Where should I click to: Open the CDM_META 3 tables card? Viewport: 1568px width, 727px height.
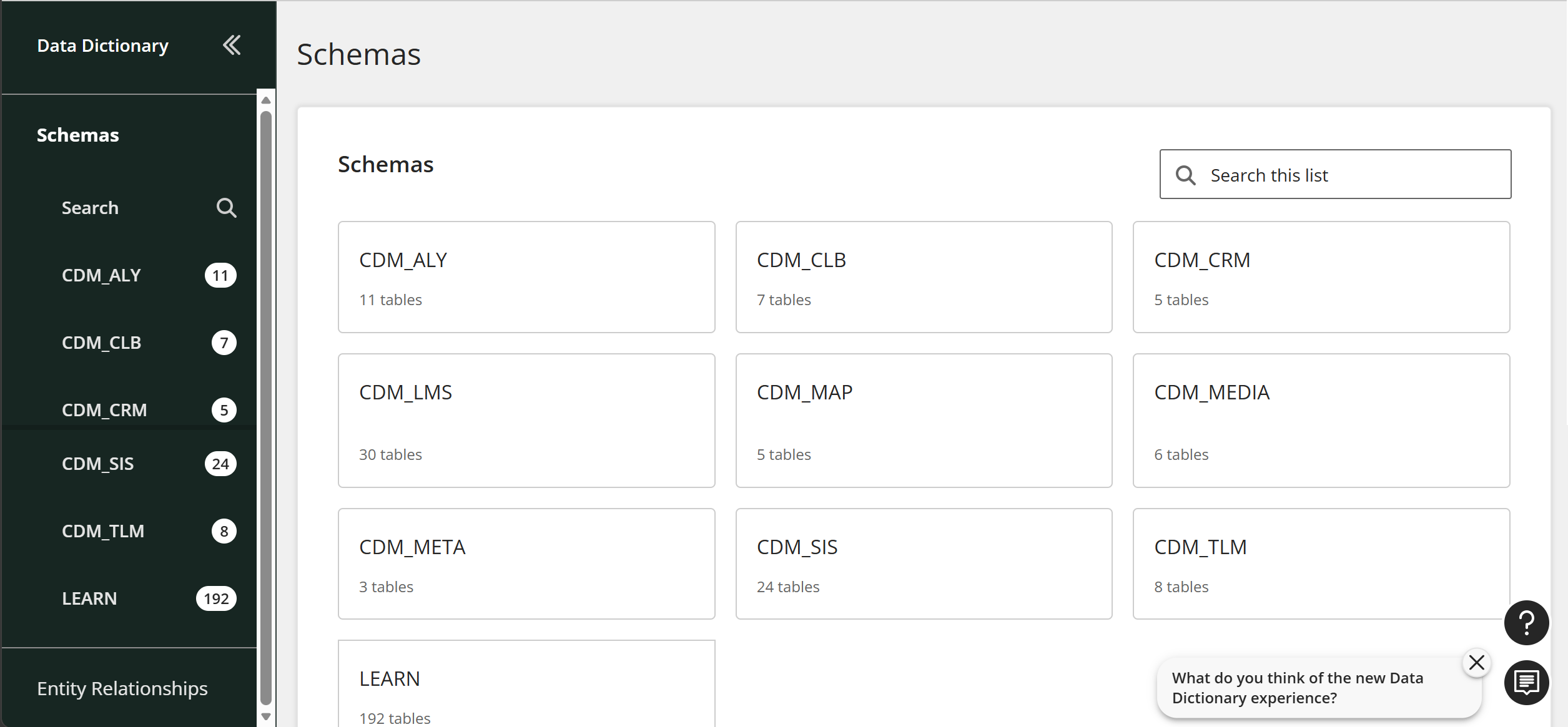pyautogui.click(x=526, y=564)
